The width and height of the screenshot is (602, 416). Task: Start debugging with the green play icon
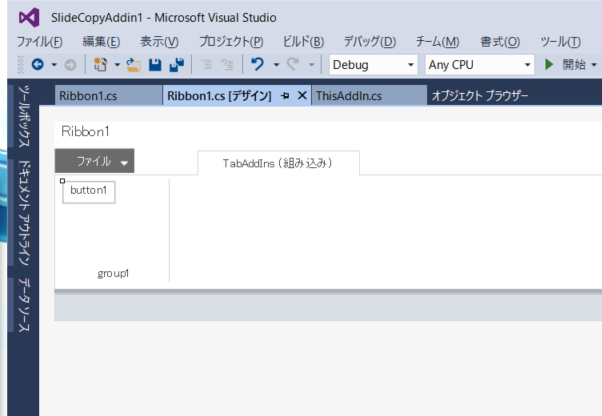[x=549, y=64]
